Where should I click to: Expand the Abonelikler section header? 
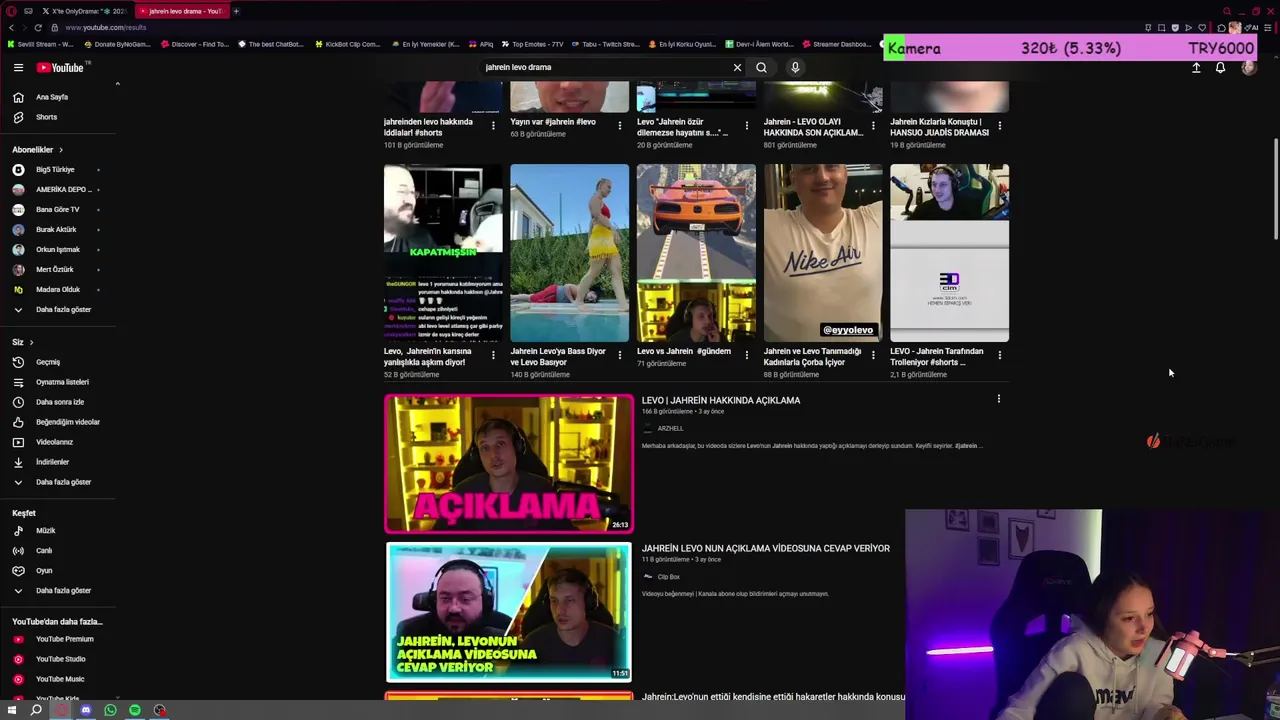point(37,150)
